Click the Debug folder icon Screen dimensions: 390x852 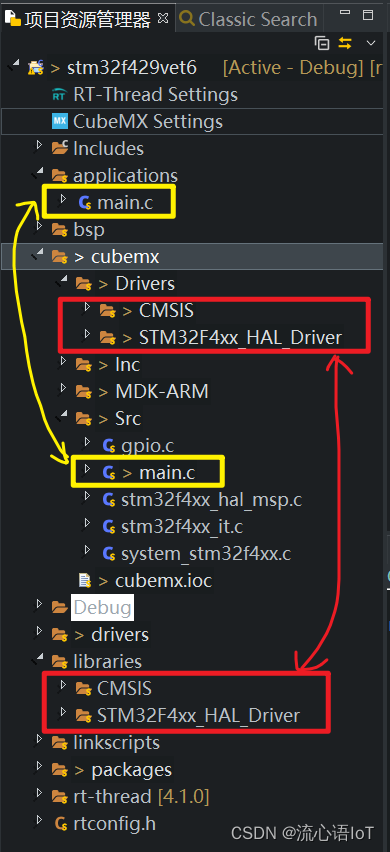pyautogui.click(x=59, y=608)
